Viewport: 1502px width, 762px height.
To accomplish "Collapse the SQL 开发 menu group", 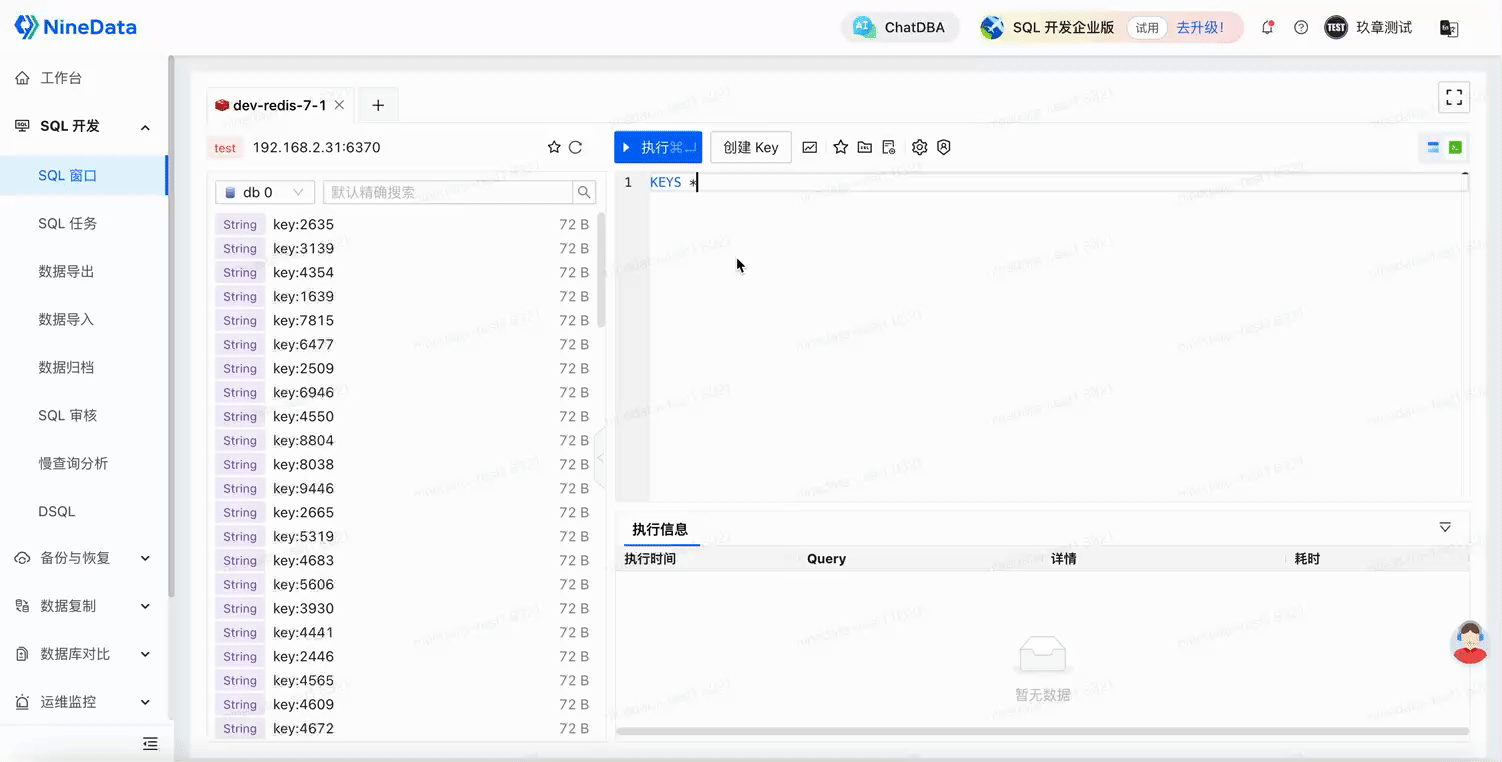I will coord(145,127).
